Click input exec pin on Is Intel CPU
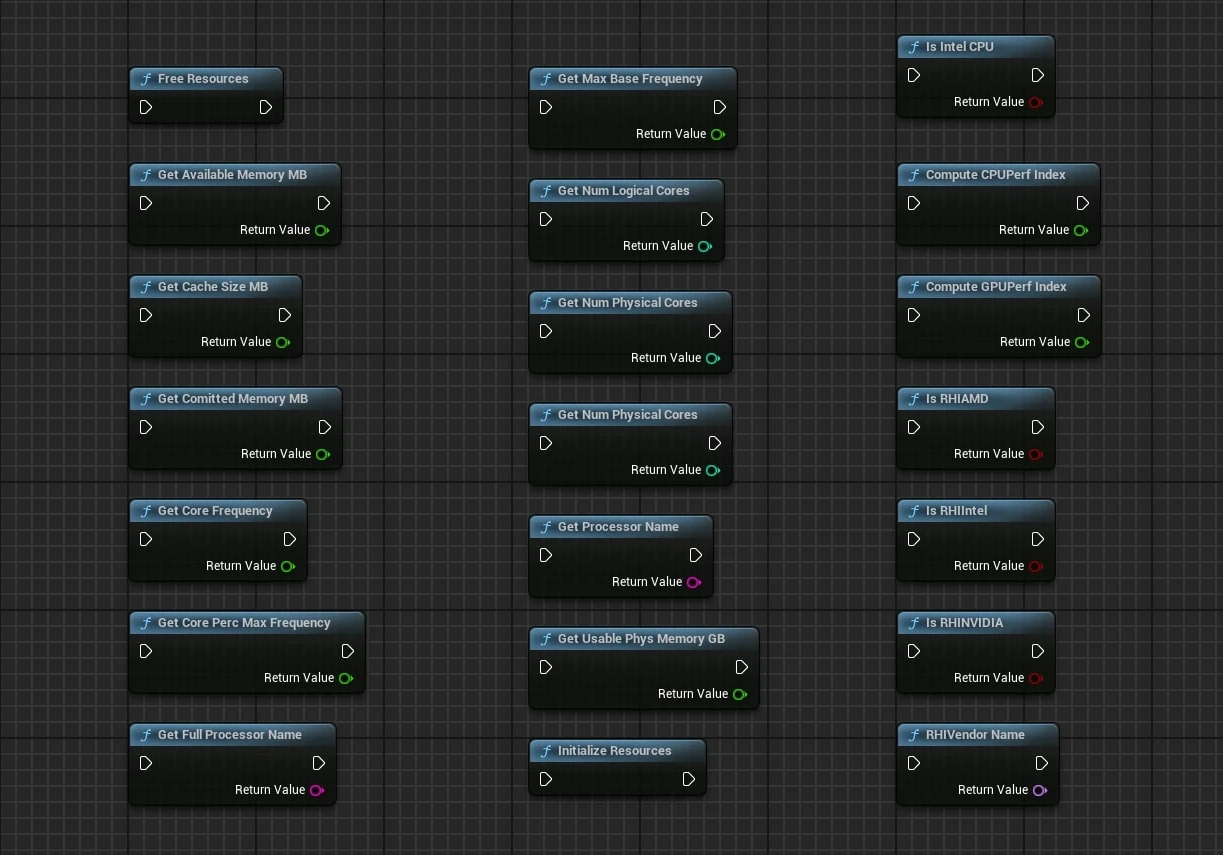The width and height of the screenshot is (1223, 855). 914,75
